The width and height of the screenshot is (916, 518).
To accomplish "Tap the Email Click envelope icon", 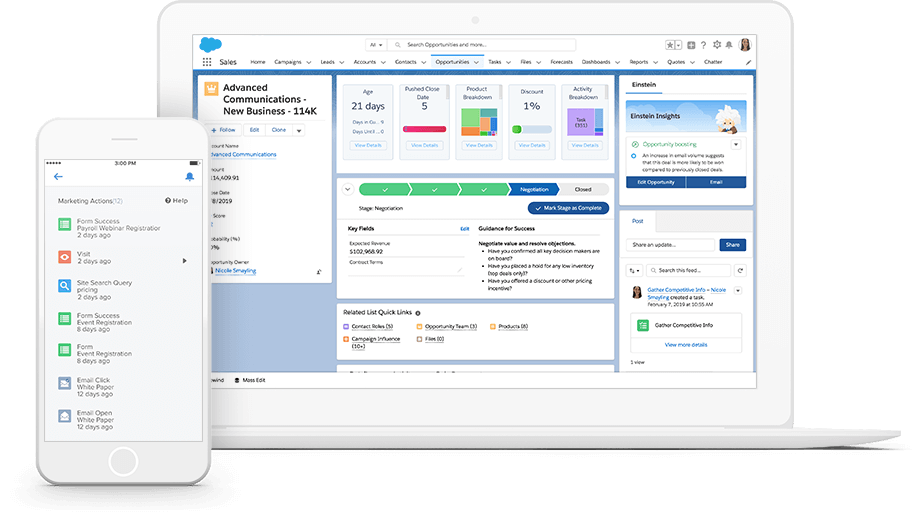I will point(65,383).
